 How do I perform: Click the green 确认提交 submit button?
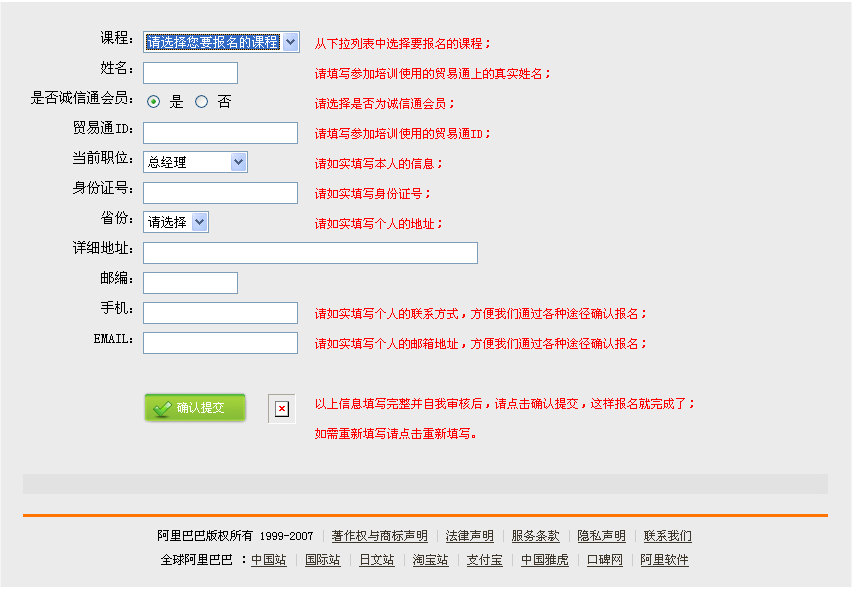coord(195,407)
